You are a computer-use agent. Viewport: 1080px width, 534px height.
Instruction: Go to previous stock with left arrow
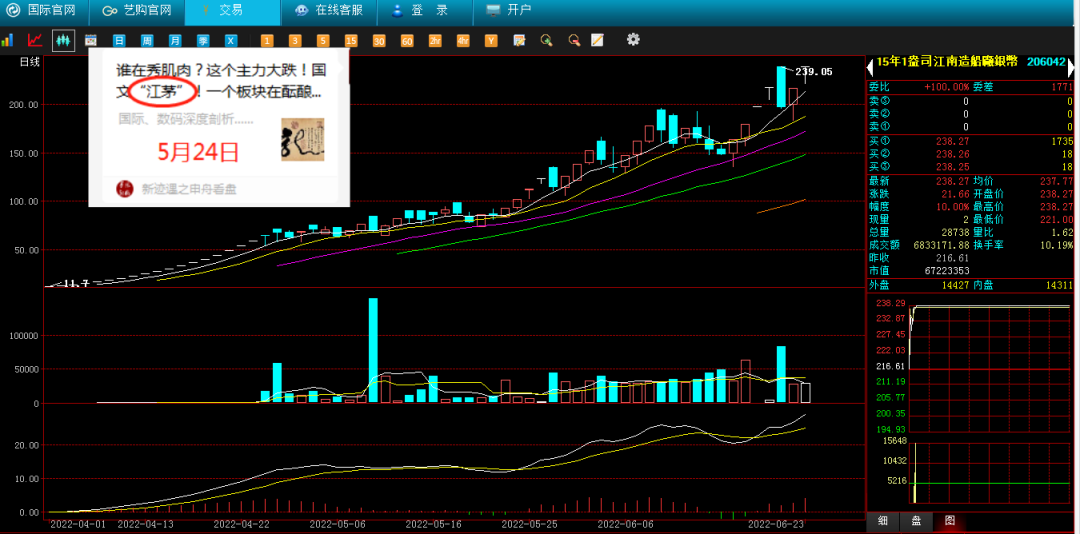click(x=870, y=67)
